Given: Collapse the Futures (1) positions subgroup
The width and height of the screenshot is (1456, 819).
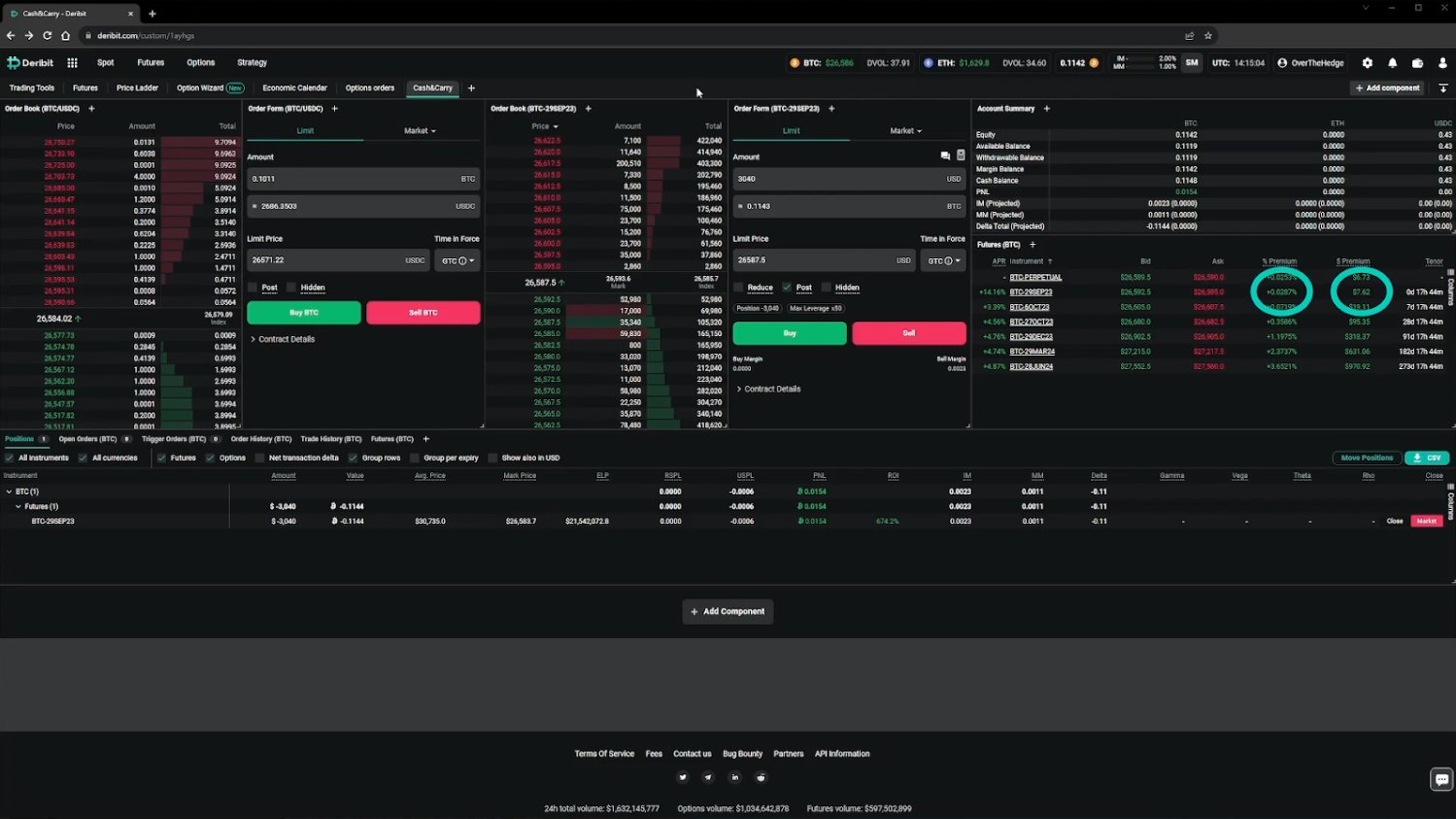Looking at the screenshot, I should (18, 506).
